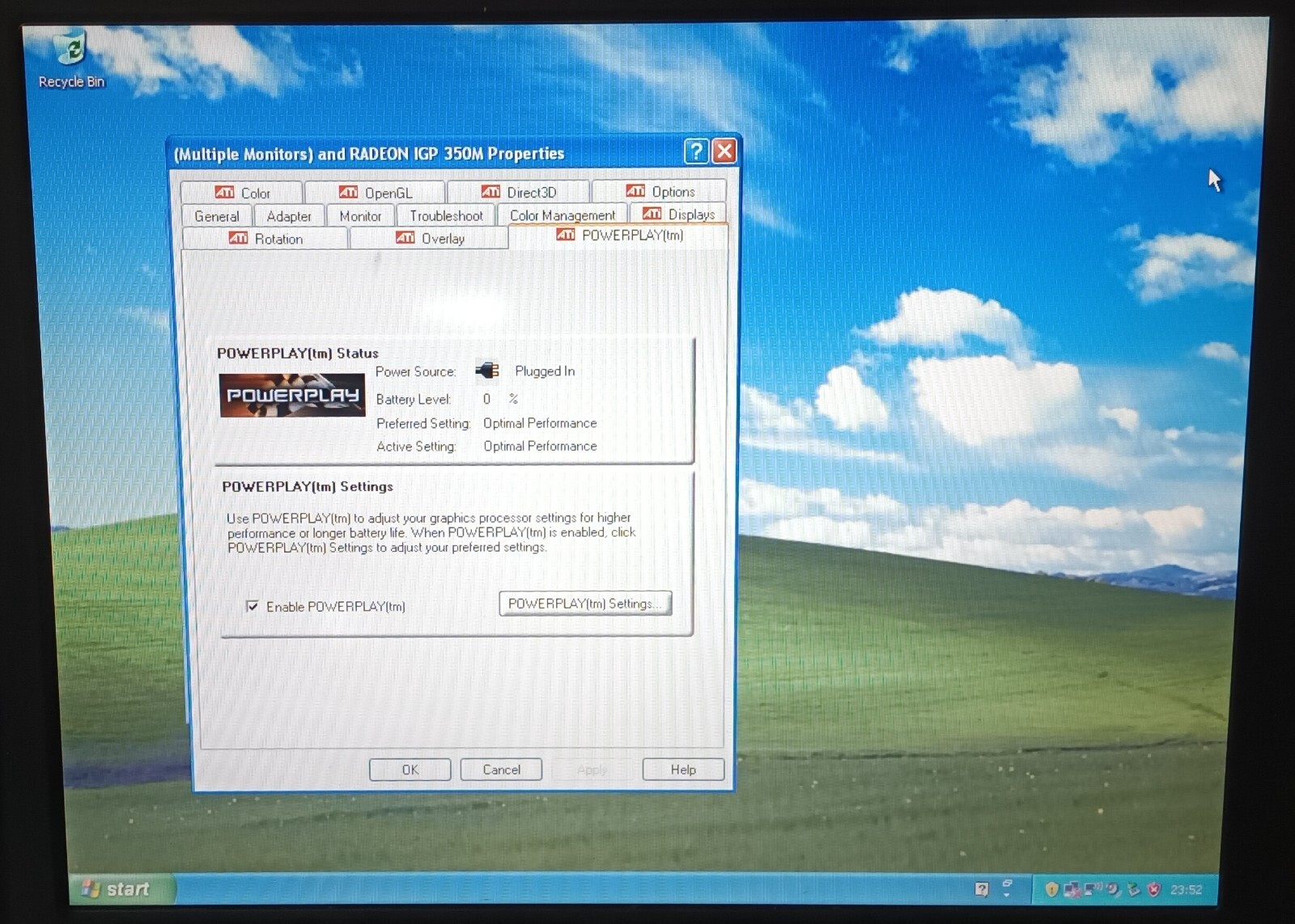Open the Direct3D tab
The width and height of the screenshot is (1295, 924).
coord(518,192)
